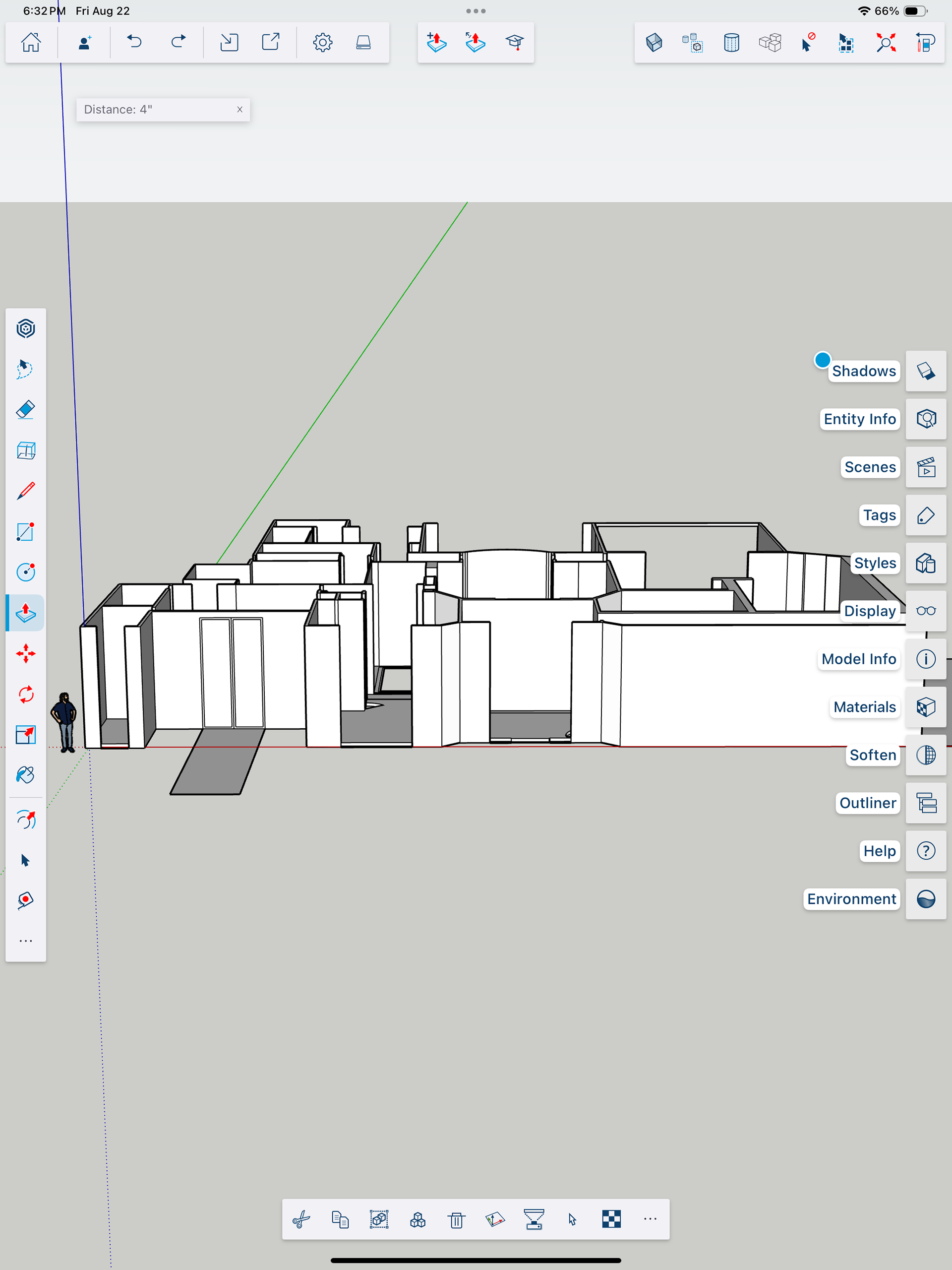Tap the Undo button

pyautogui.click(x=134, y=42)
